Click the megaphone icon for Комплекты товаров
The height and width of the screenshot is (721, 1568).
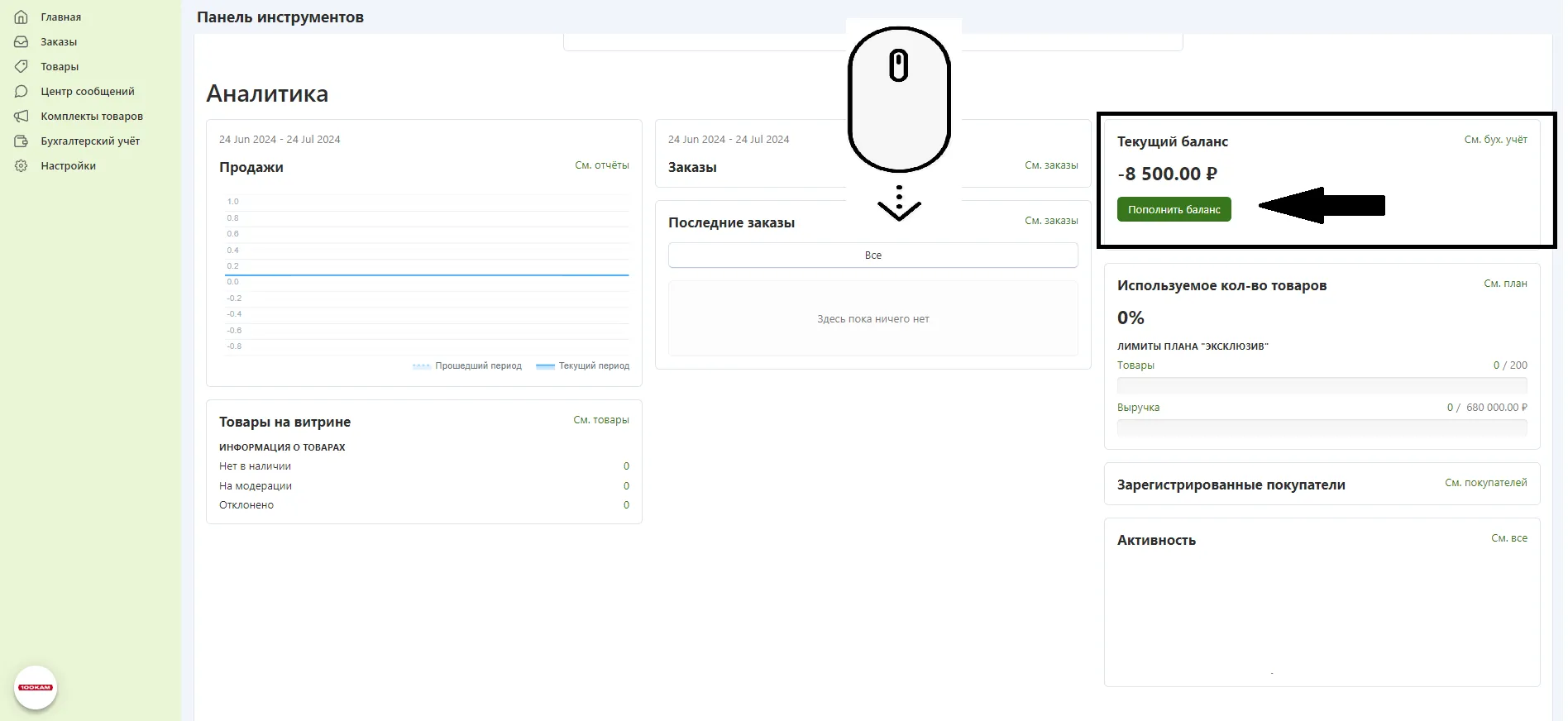22,116
